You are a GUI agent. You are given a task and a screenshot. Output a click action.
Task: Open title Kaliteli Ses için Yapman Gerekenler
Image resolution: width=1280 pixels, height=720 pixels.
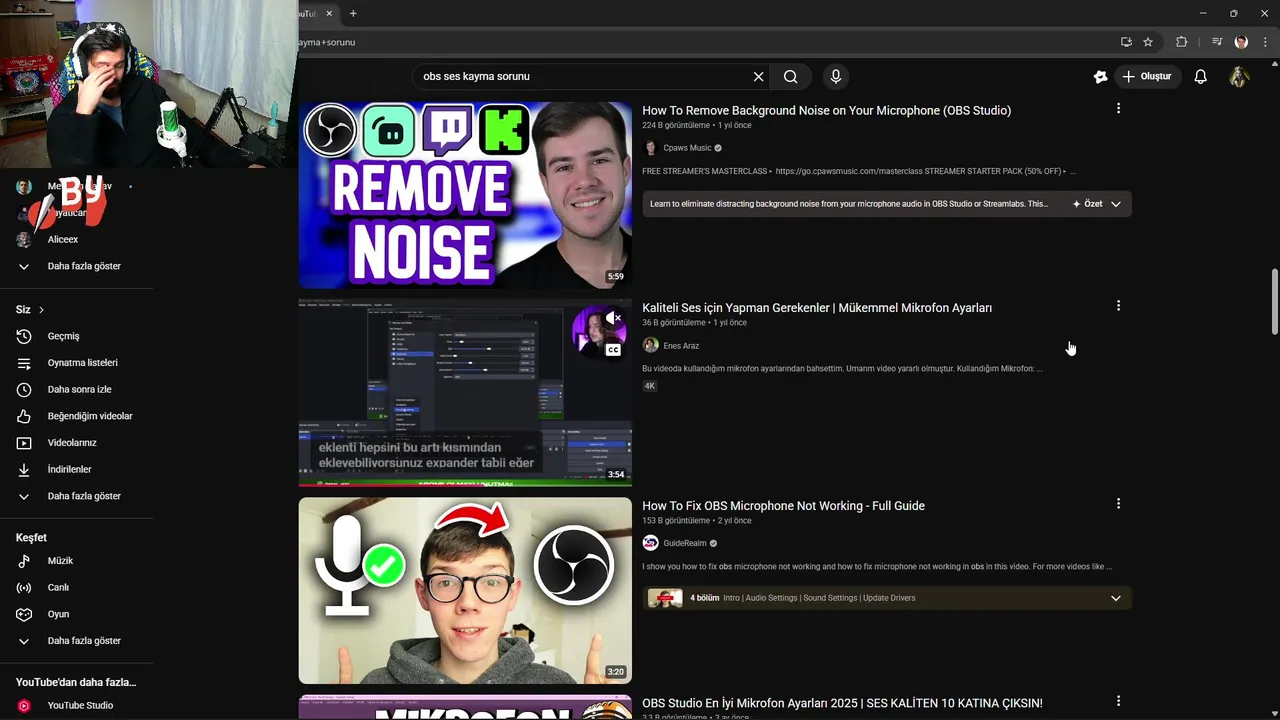coord(817,308)
